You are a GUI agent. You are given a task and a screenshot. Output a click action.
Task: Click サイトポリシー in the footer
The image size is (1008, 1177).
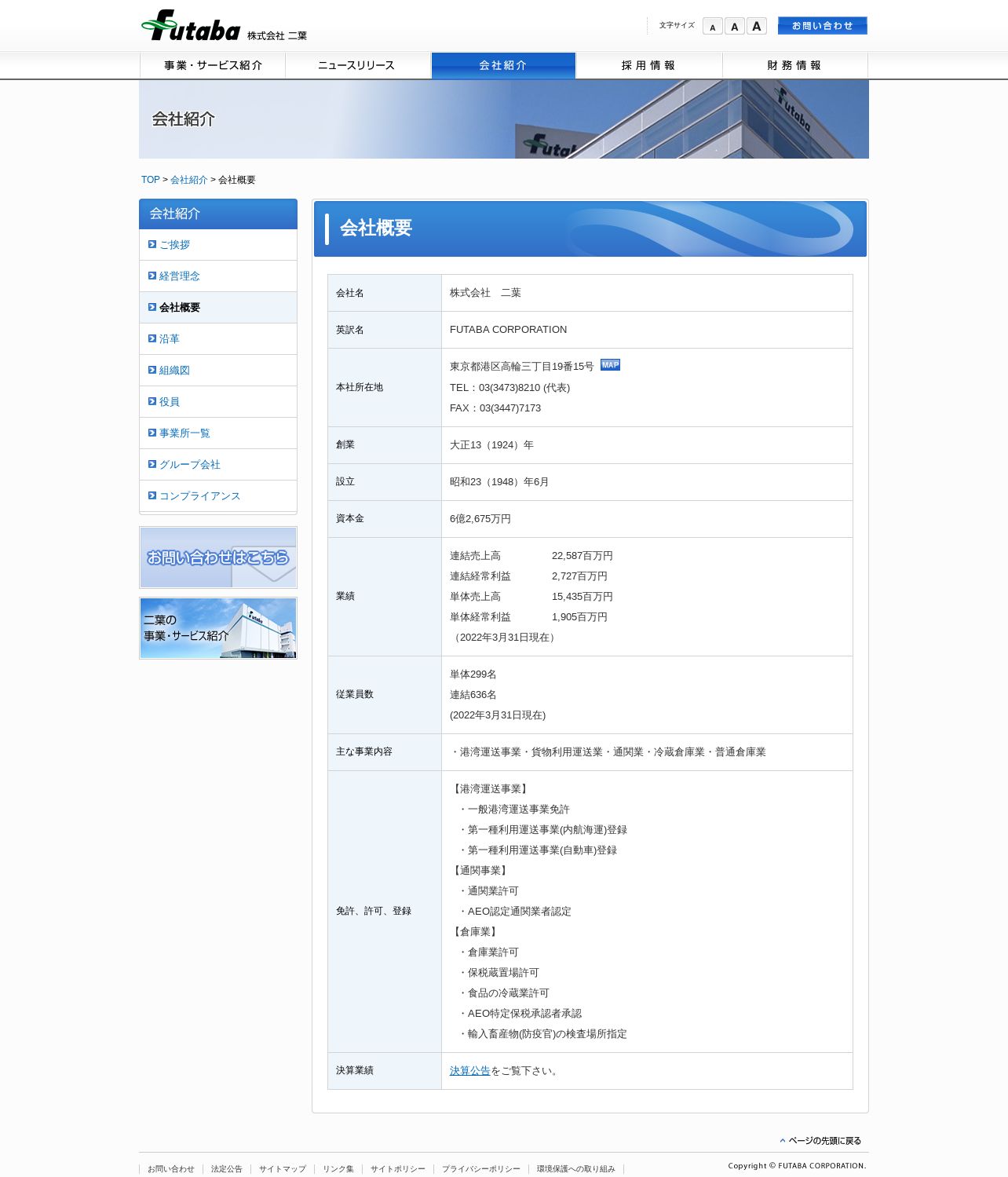(397, 1169)
